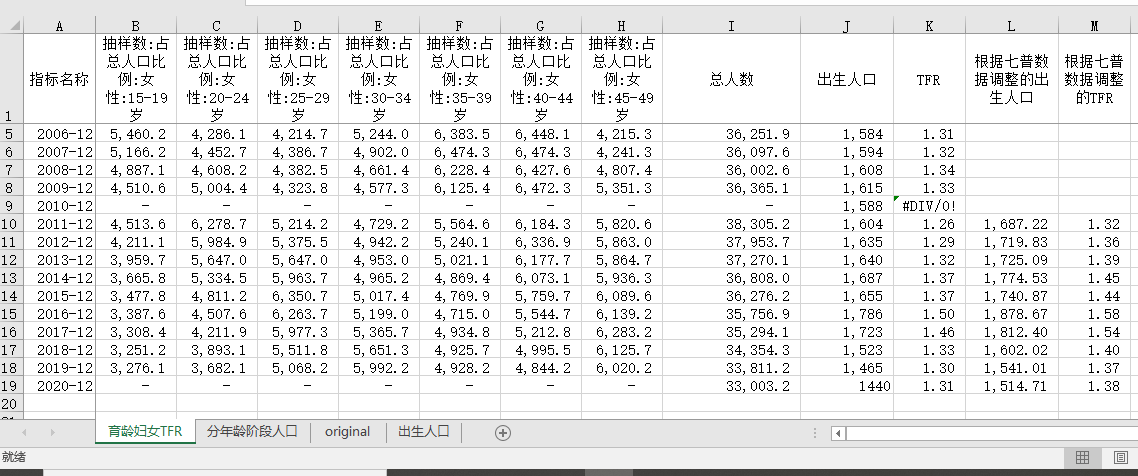1138x476 pixels.
Task: Click the #DIV/0! error cell
Action: point(929,205)
